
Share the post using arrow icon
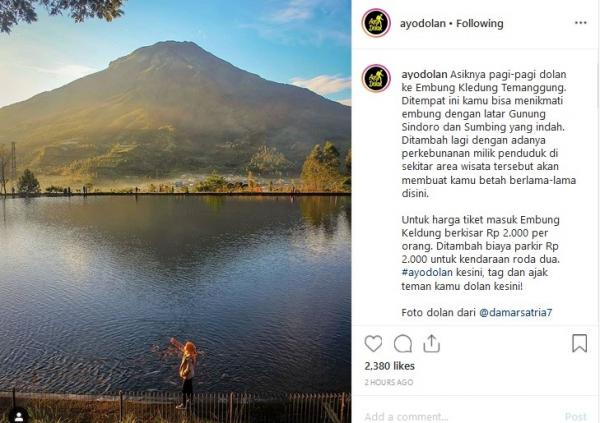pos(432,343)
